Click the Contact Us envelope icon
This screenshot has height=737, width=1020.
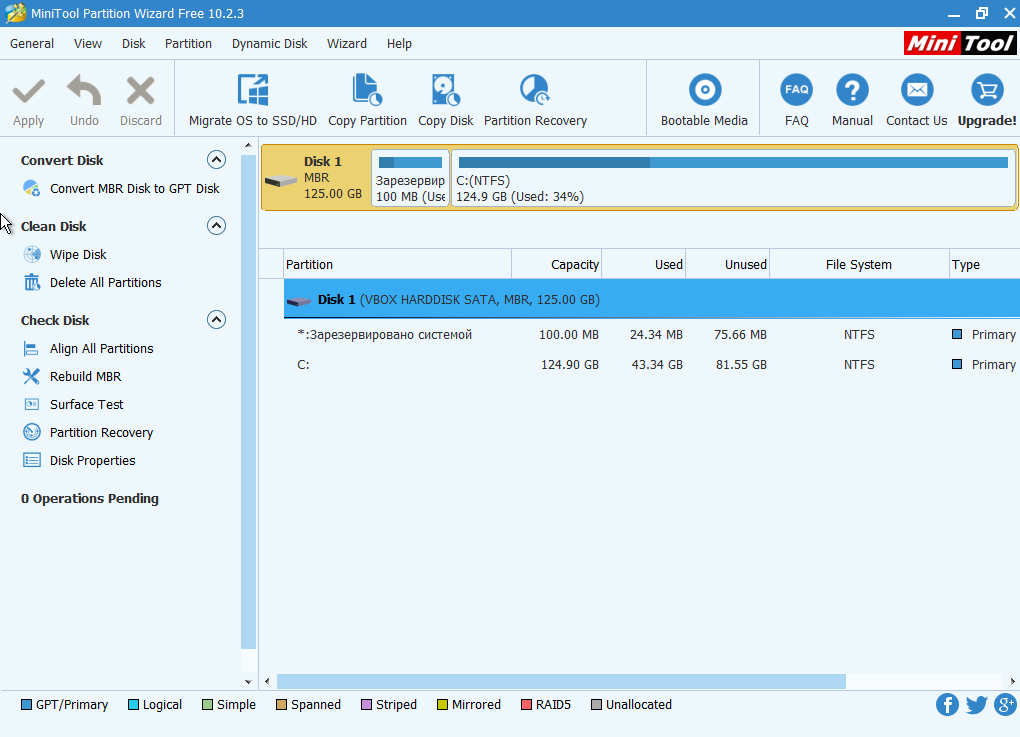916,91
